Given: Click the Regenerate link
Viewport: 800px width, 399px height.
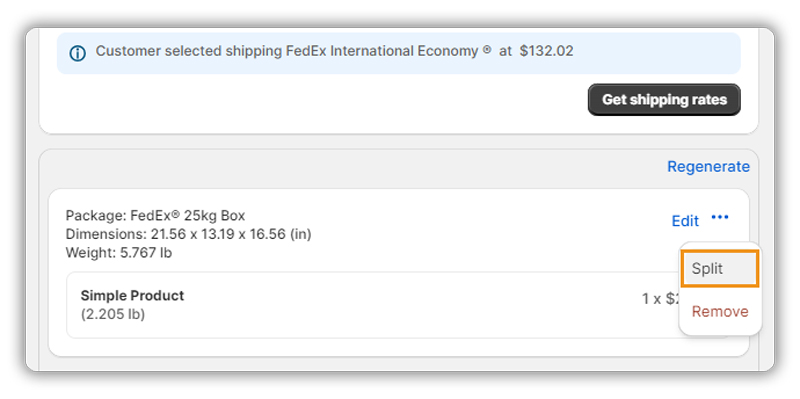Looking at the screenshot, I should click(x=708, y=167).
